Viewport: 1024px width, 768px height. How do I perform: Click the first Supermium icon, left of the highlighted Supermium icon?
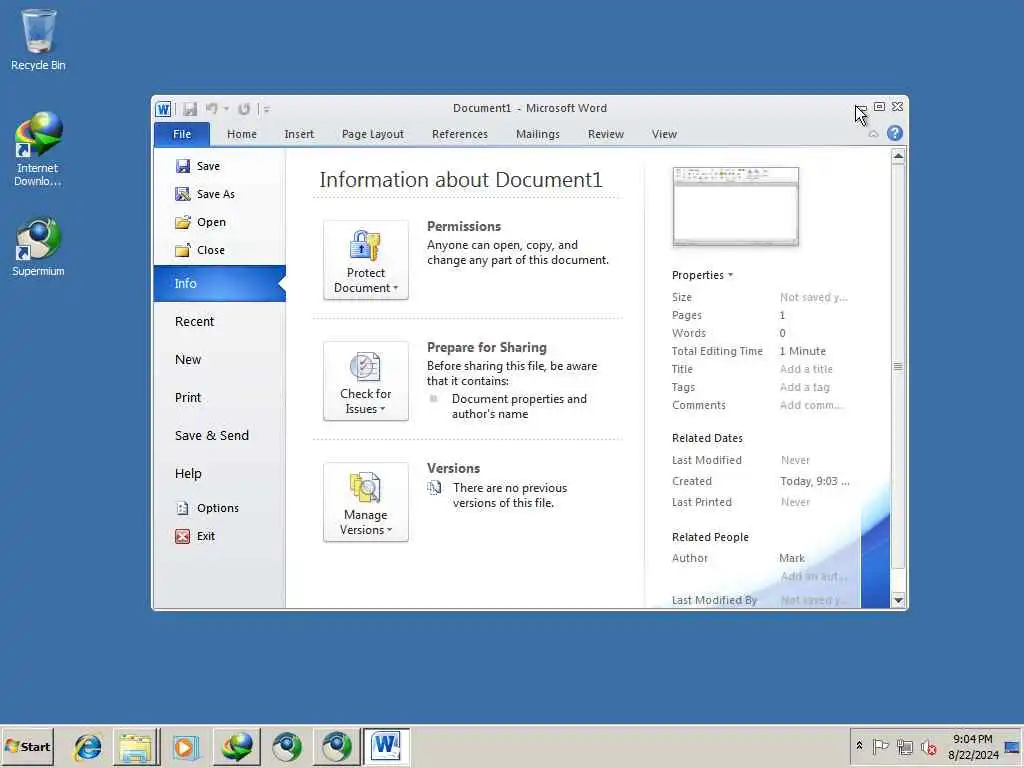[287, 746]
